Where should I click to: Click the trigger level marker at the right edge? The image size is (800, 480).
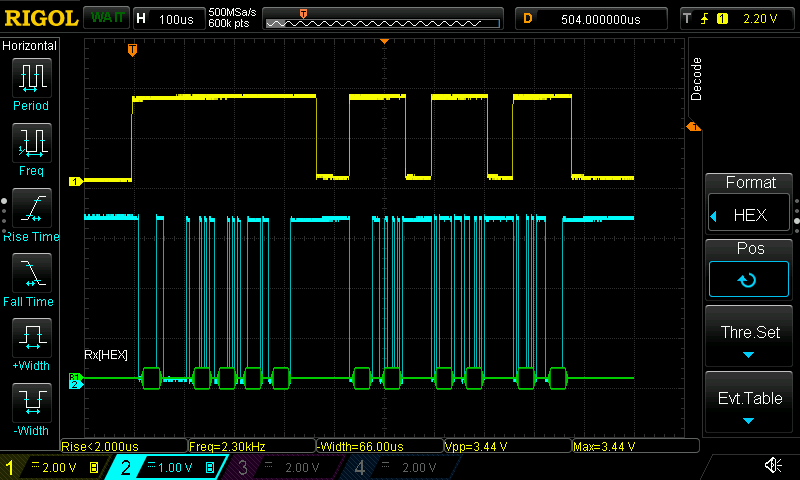click(x=693, y=127)
